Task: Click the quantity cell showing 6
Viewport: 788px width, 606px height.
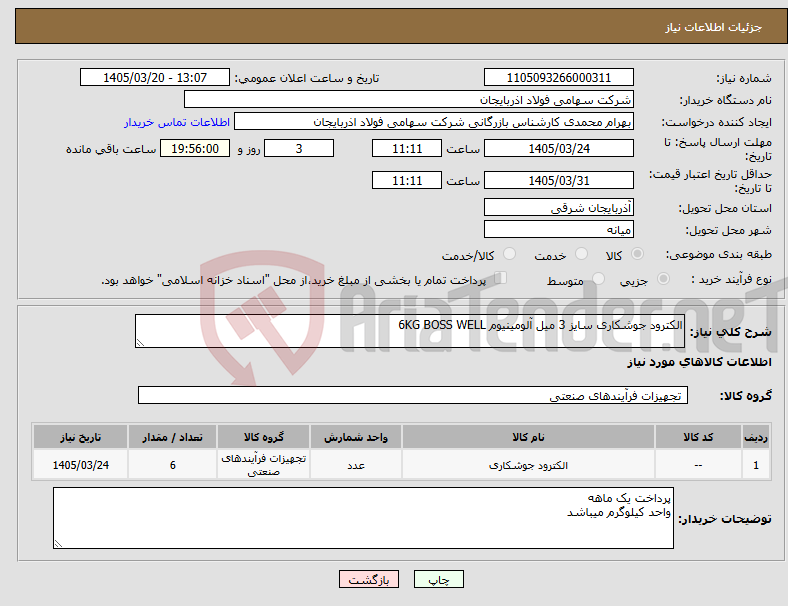Action: 172,465
